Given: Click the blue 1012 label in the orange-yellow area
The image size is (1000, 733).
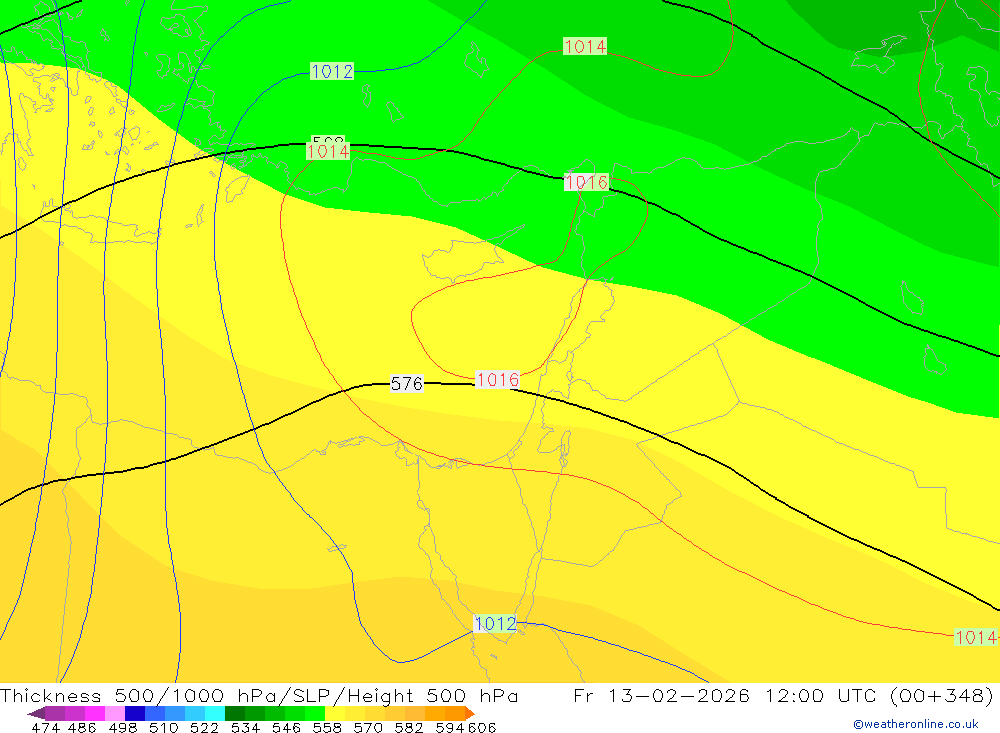Looking at the screenshot, I should [496, 623].
